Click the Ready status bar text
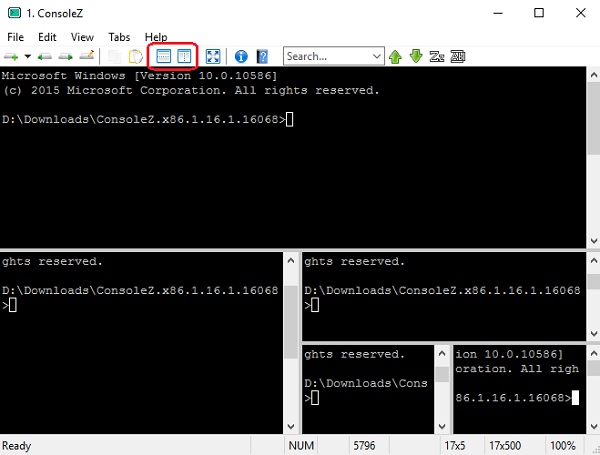 click(16, 446)
